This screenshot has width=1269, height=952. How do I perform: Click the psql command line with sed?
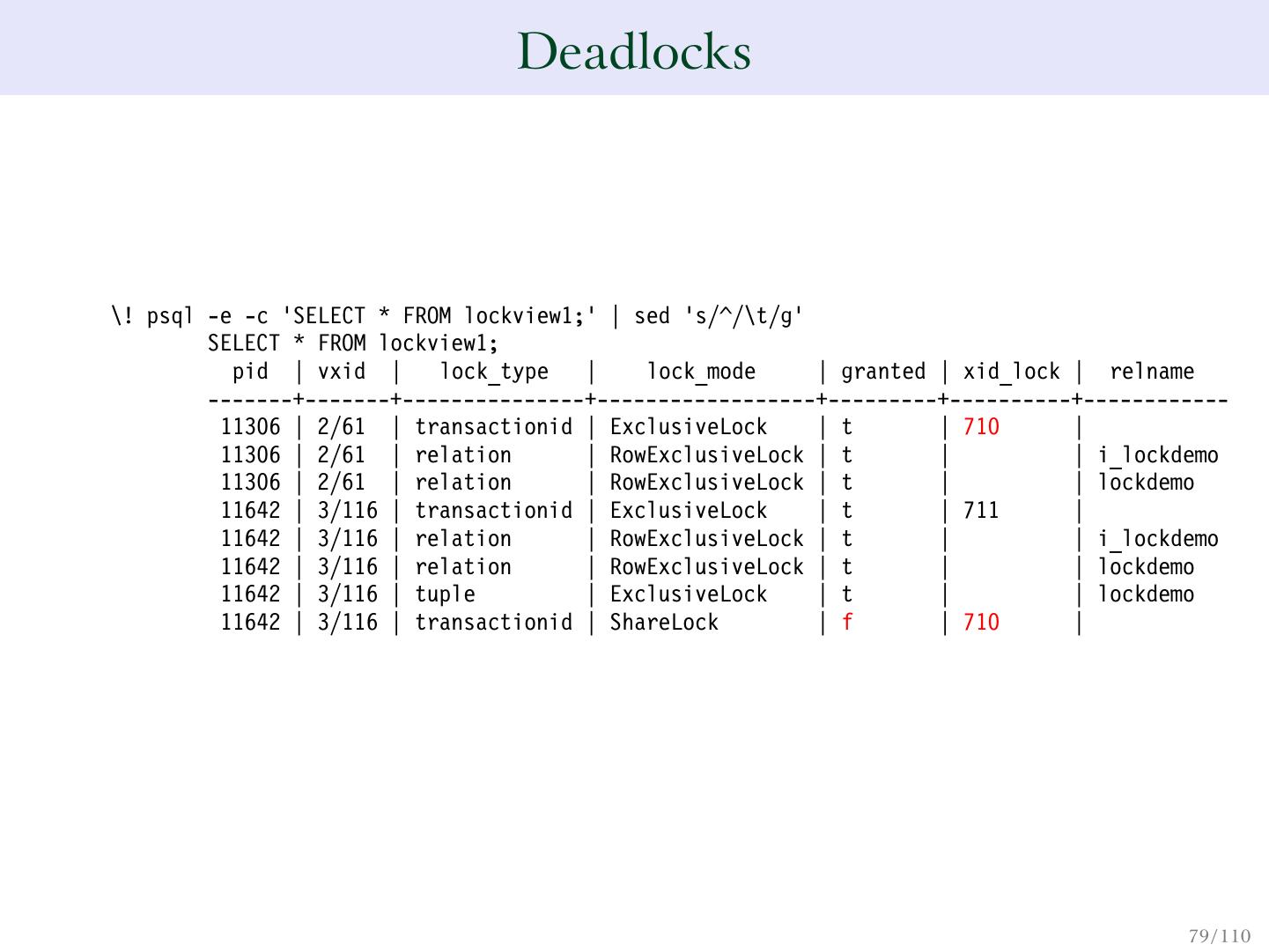[x=457, y=316]
